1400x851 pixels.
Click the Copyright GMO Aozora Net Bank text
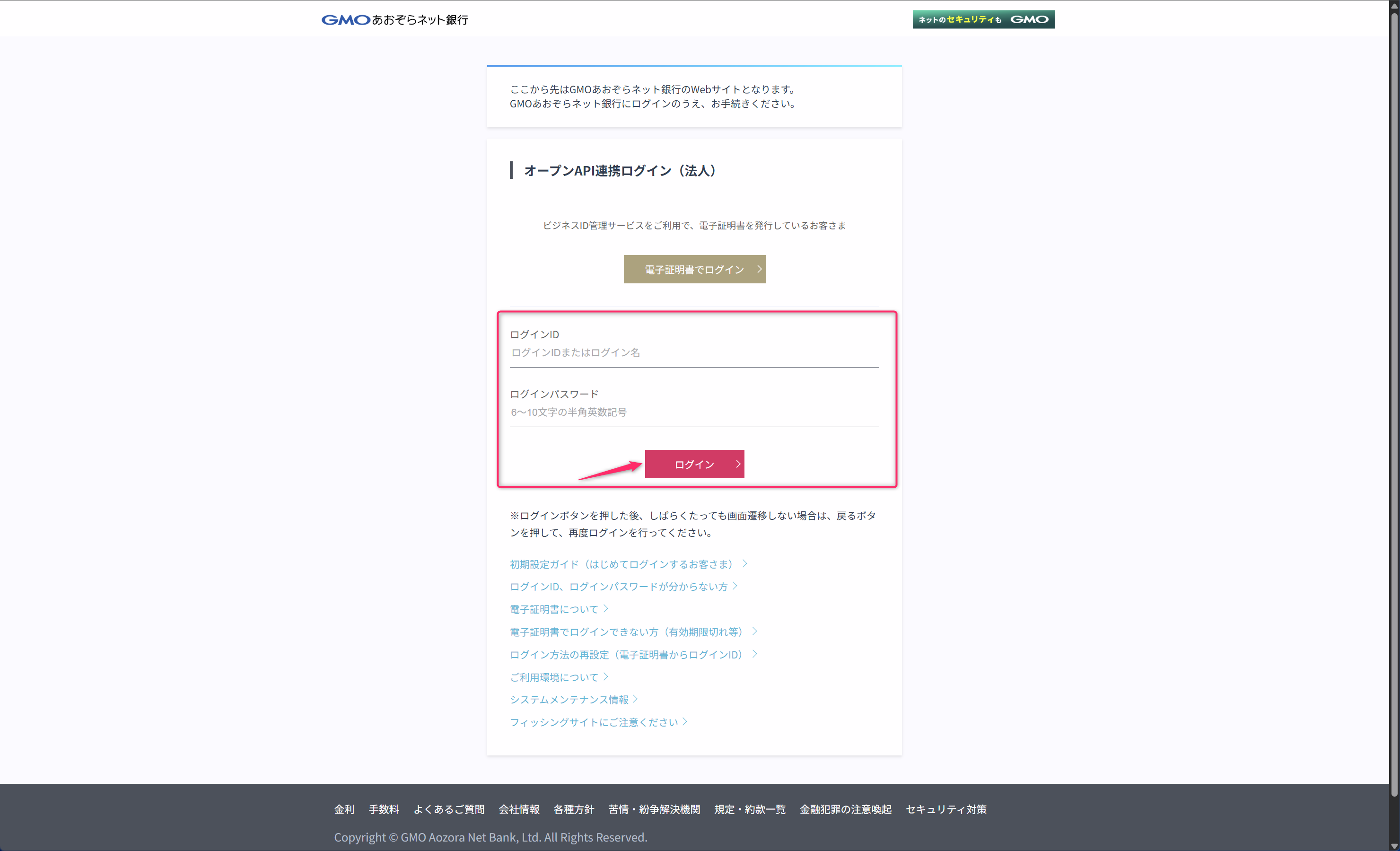(490, 837)
